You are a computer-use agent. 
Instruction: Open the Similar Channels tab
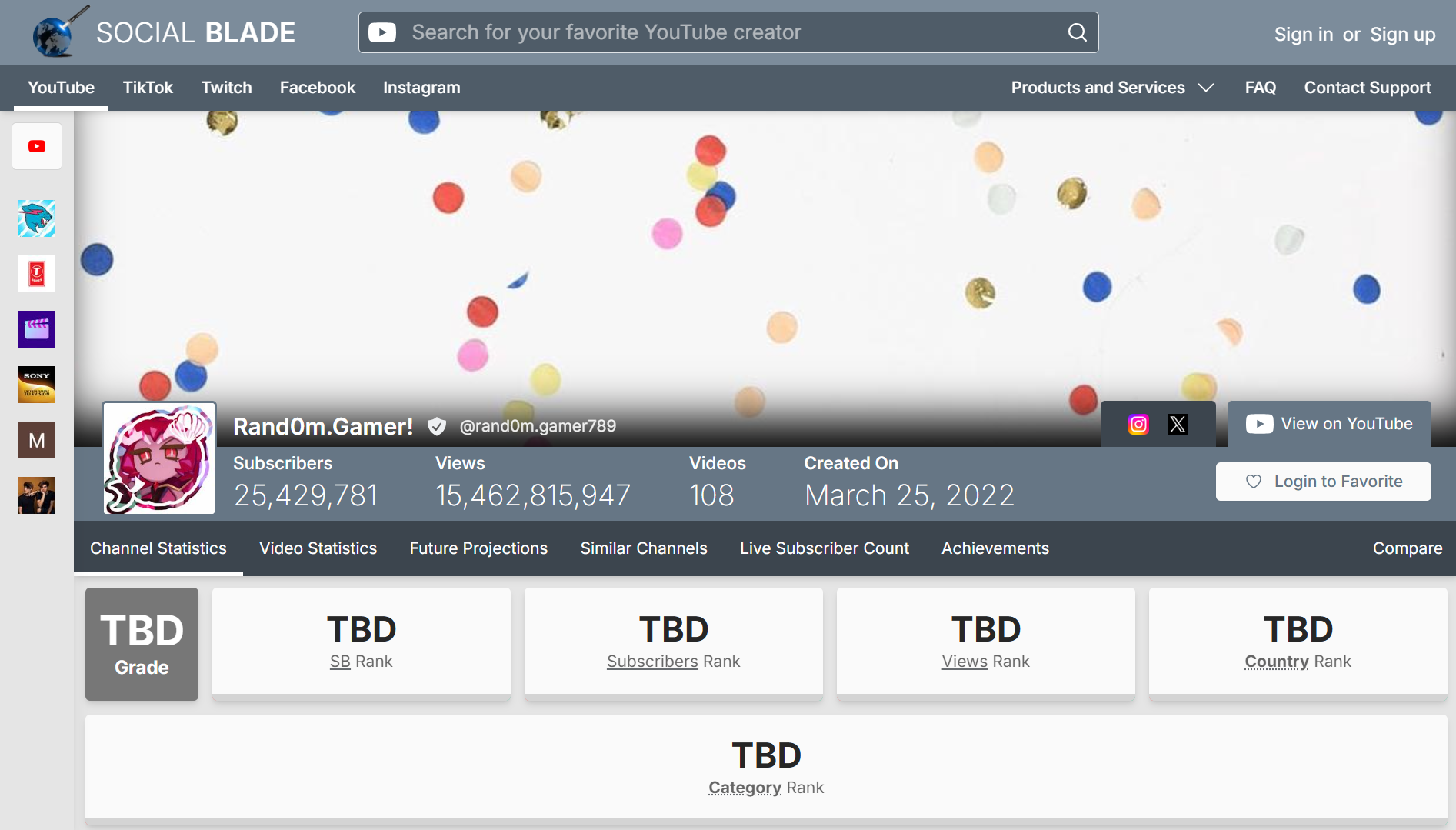(644, 548)
